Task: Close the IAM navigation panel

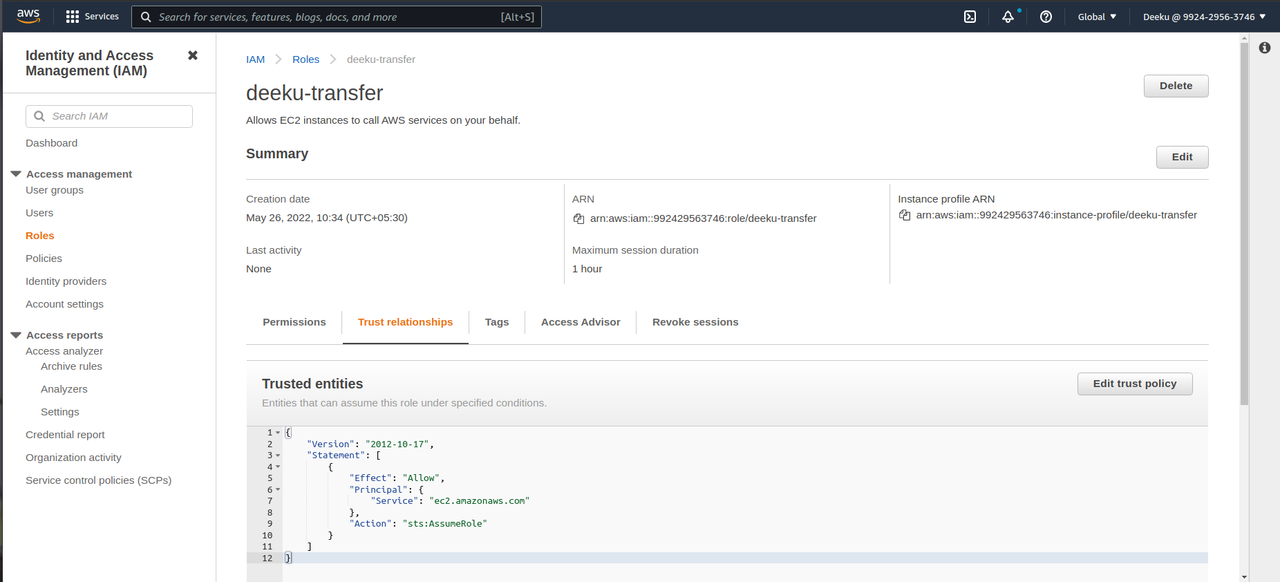Action: click(x=193, y=56)
